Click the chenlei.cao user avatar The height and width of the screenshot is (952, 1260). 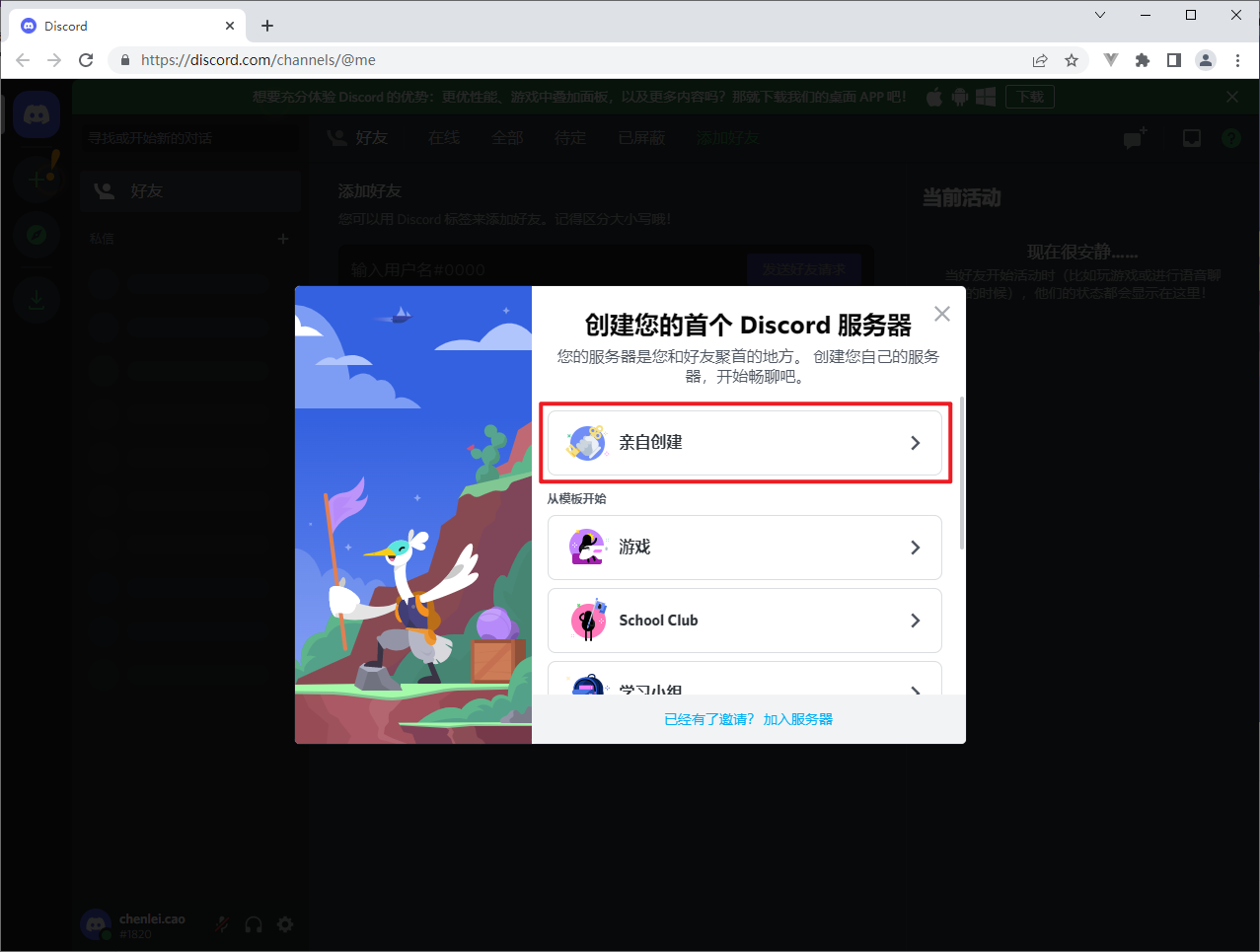pos(96,924)
